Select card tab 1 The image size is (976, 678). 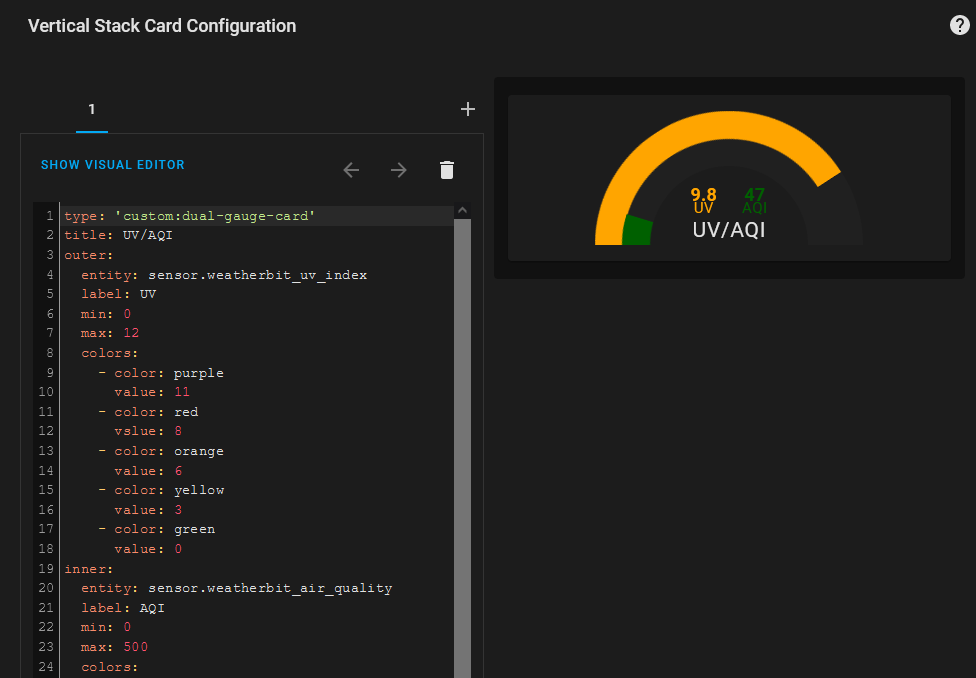[x=91, y=110]
